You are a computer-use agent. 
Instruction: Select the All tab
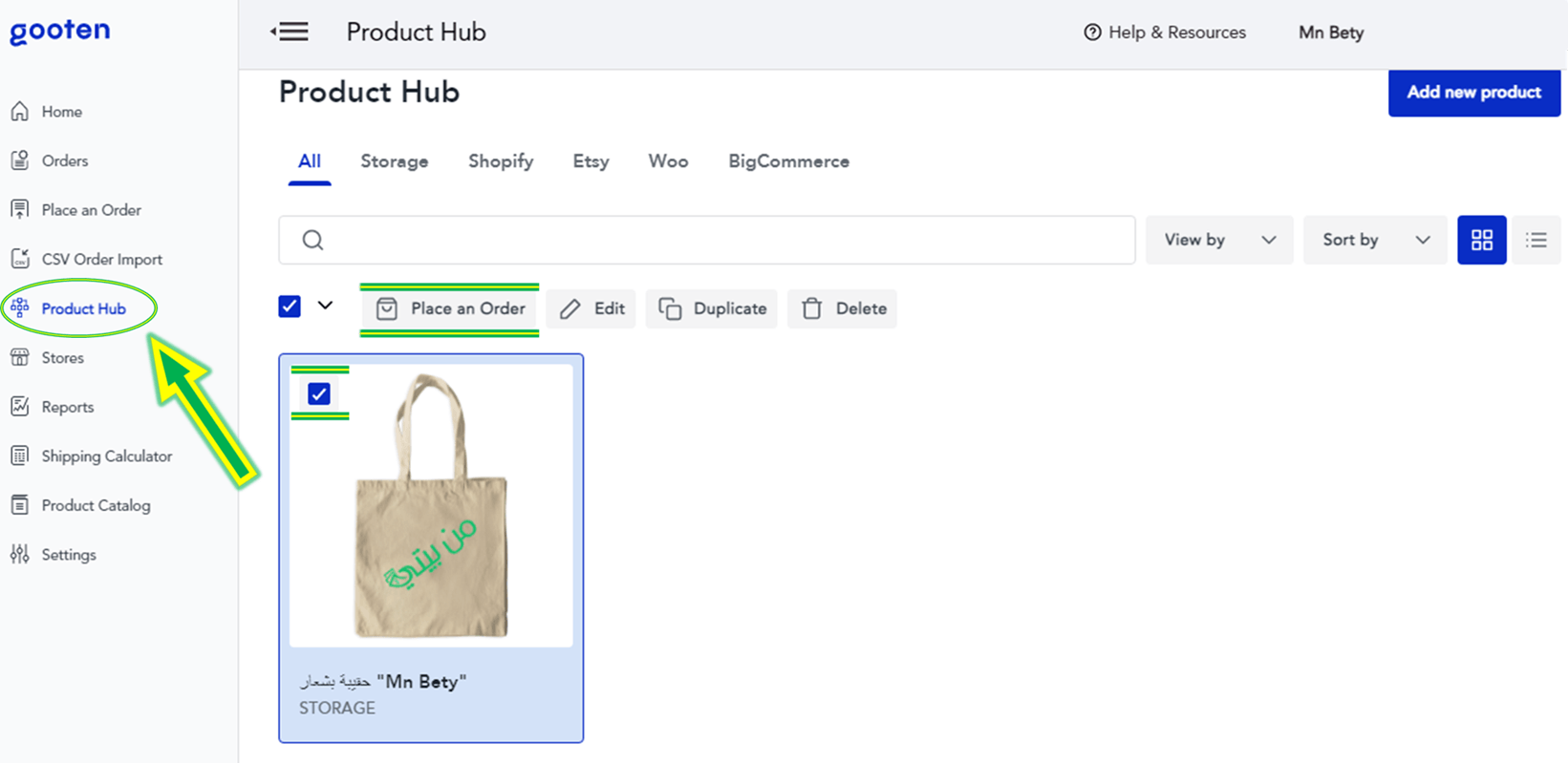pyautogui.click(x=310, y=161)
